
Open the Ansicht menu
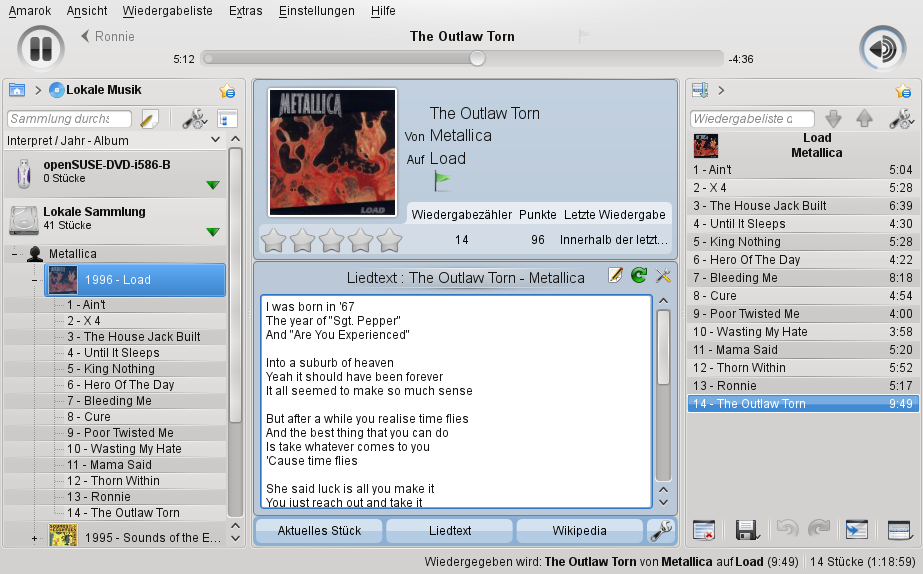[x=87, y=11]
